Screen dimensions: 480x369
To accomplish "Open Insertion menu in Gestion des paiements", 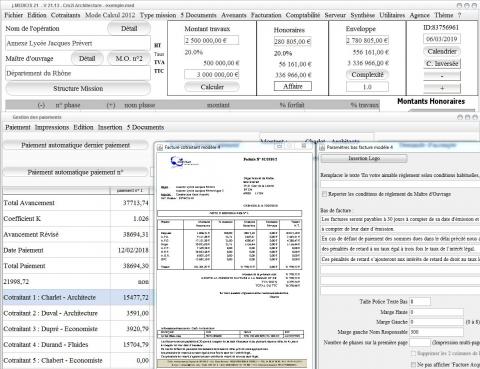I will 110,127.
